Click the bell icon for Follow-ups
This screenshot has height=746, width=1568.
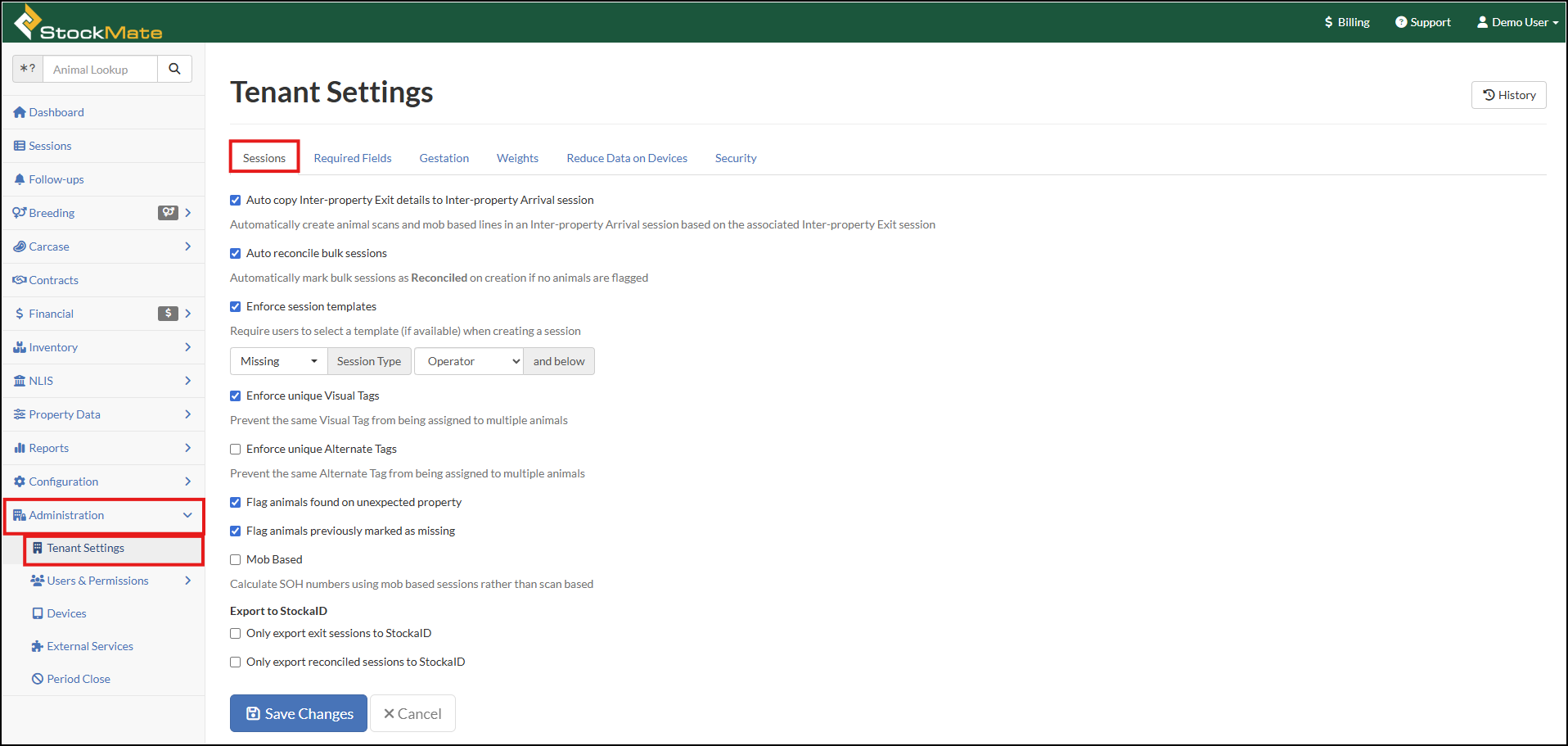tap(20, 179)
